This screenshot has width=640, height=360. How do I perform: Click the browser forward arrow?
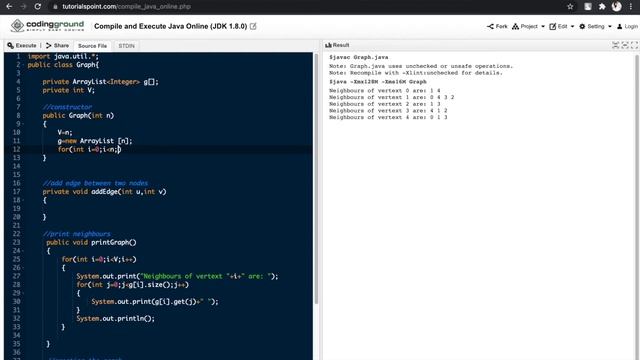coord(23,7)
